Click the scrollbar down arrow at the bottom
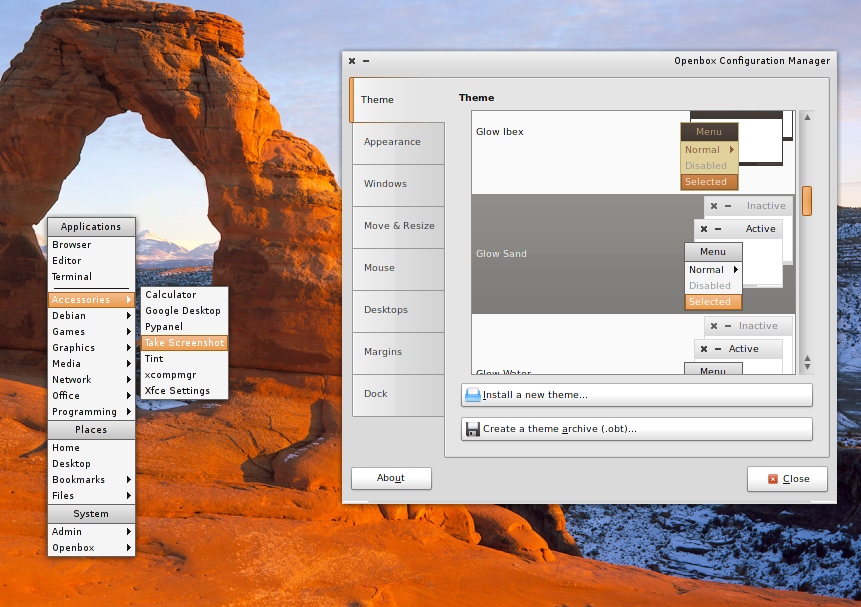 pos(807,366)
